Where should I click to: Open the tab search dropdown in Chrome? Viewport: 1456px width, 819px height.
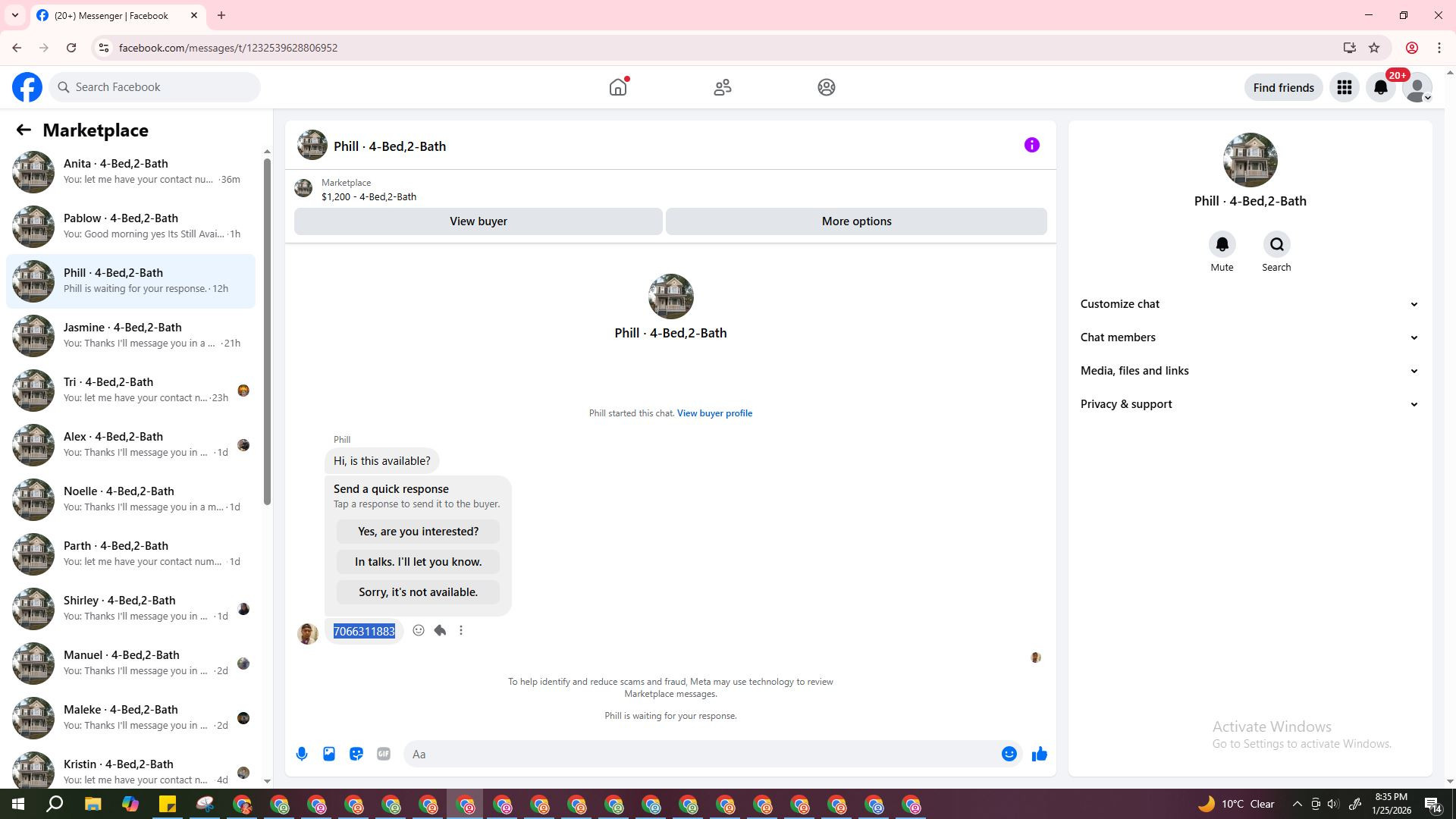(x=14, y=15)
